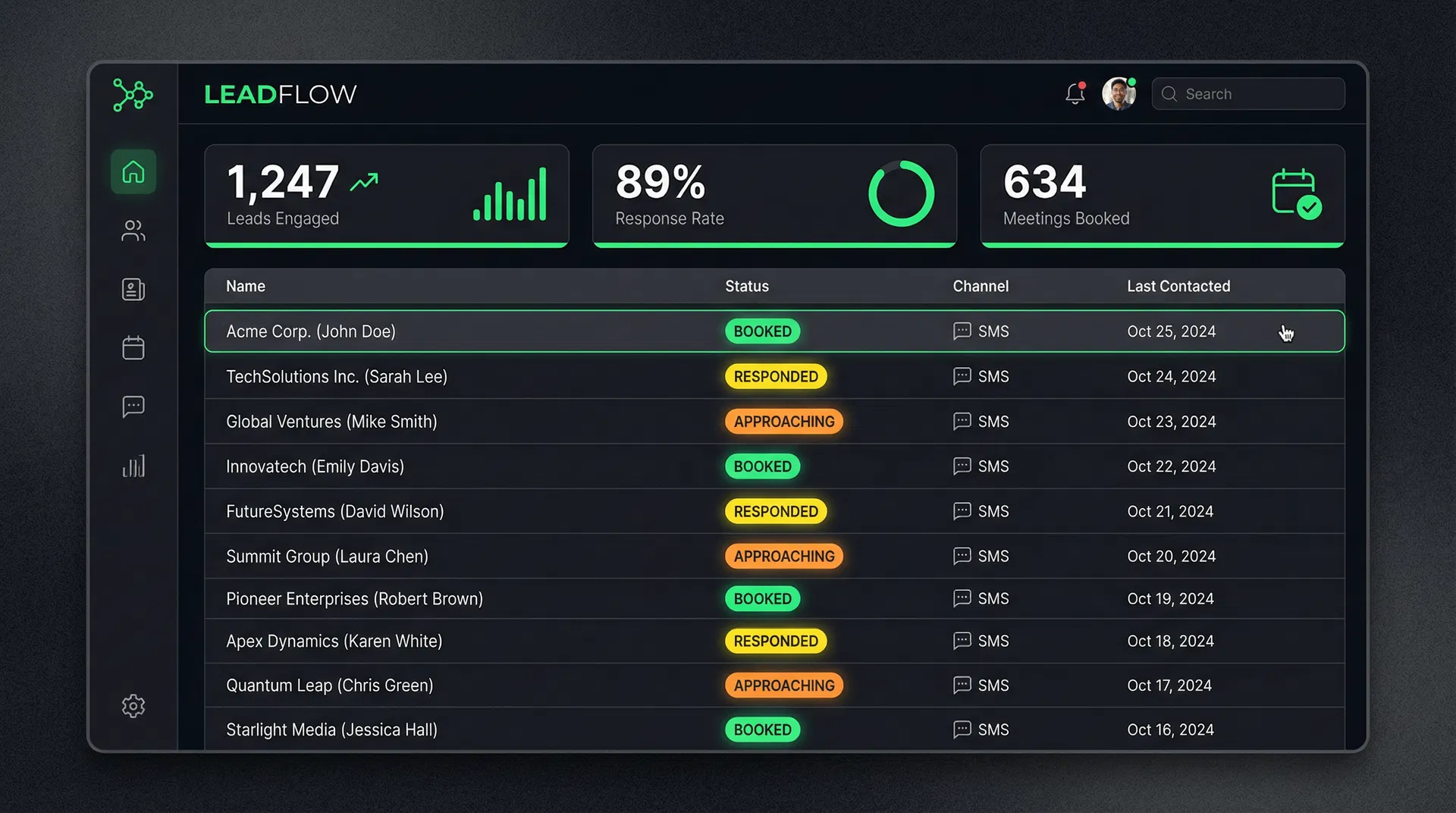Sort by the Name column header
The width and height of the screenshot is (1456, 813).
tap(245, 286)
